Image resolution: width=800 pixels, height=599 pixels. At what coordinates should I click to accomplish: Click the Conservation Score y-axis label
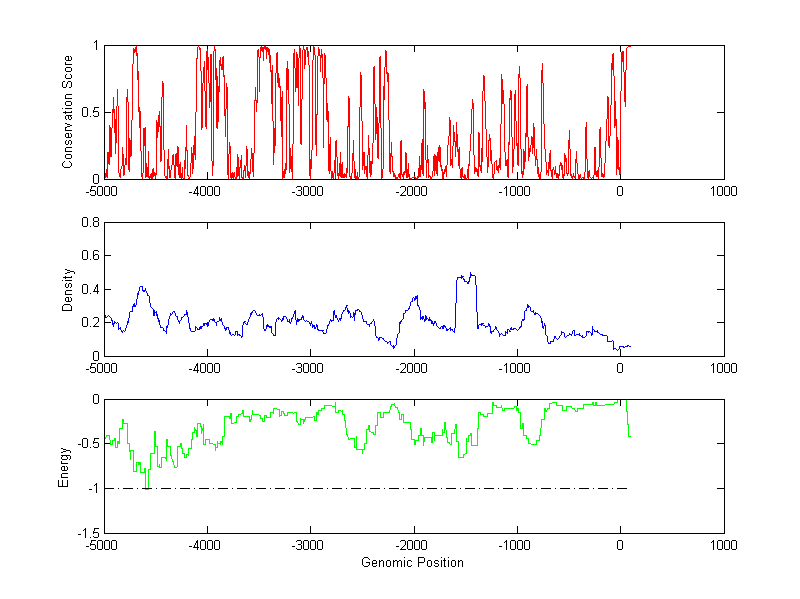[x=68, y=112]
